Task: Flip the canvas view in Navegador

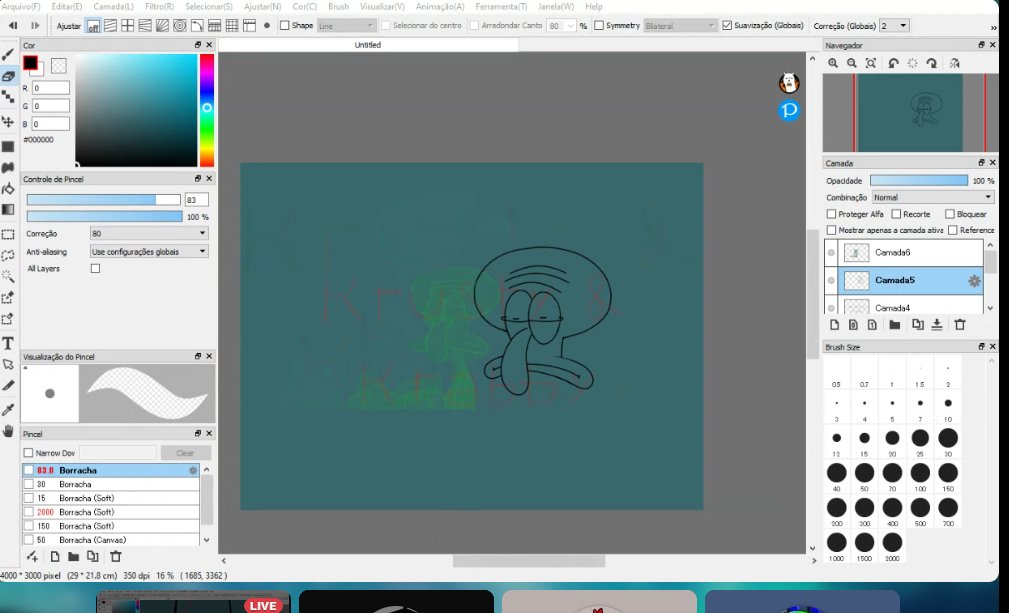Action: pos(954,63)
